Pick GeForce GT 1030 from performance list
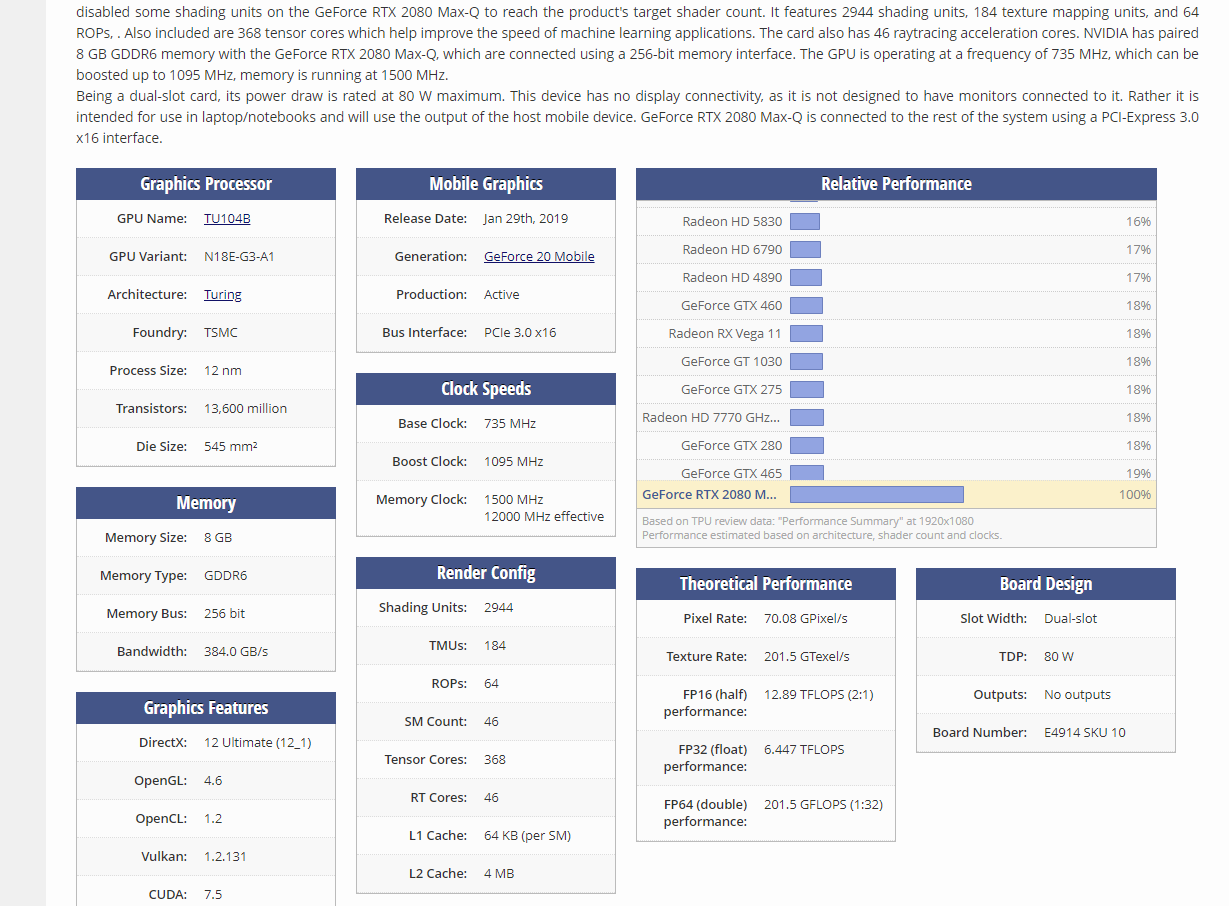This screenshot has height=906, width=1229. (x=731, y=362)
